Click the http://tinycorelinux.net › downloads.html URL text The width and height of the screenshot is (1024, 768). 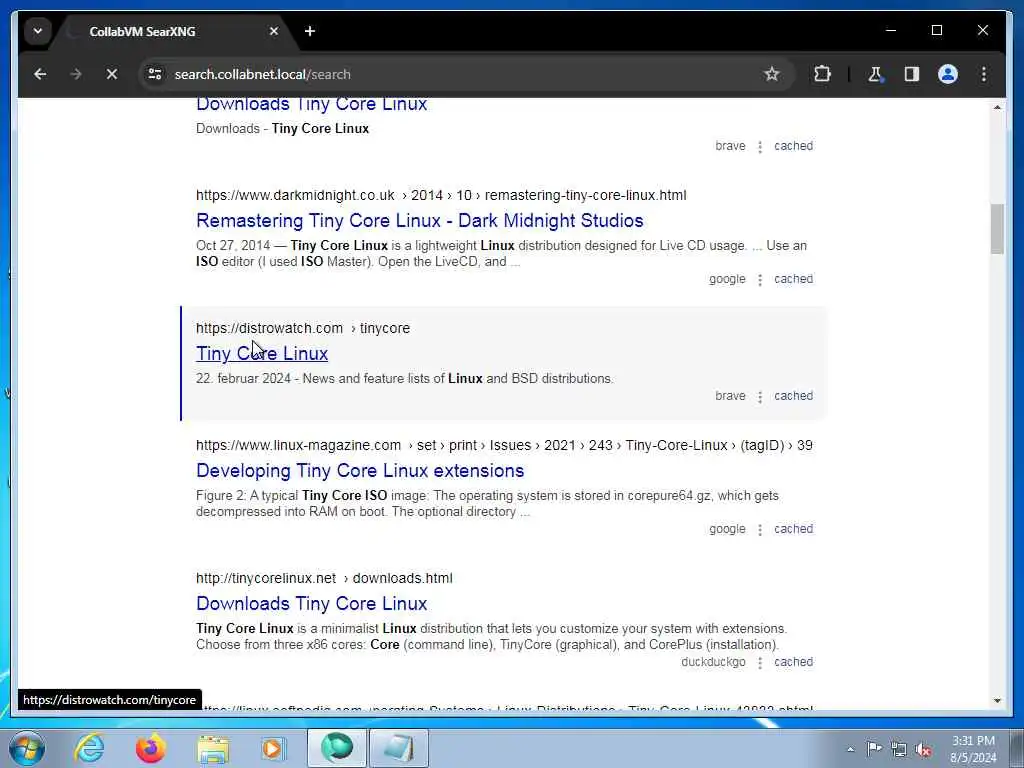point(324,578)
